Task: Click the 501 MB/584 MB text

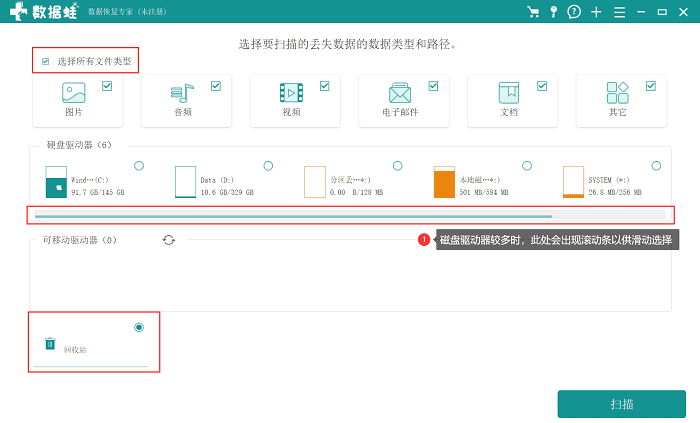Action: tap(484, 192)
